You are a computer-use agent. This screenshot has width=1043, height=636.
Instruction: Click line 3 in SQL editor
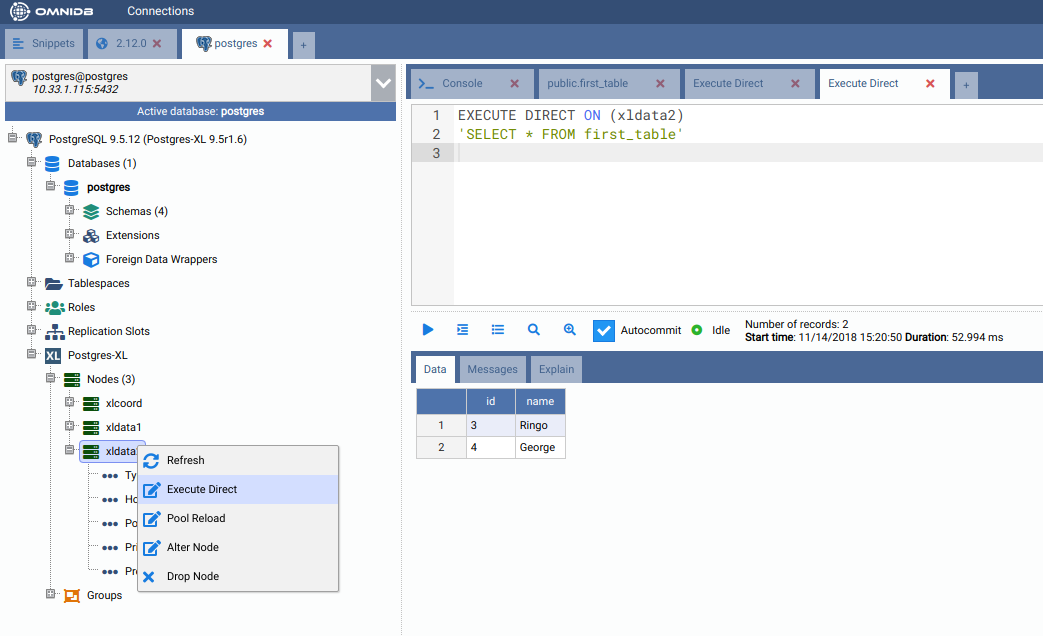pos(700,153)
